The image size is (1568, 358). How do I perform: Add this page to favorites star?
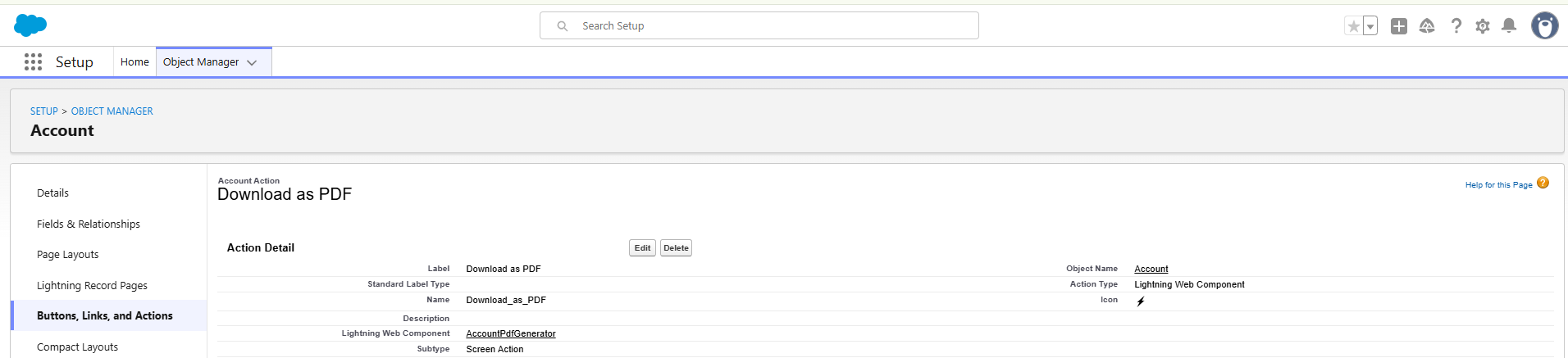pos(1353,26)
